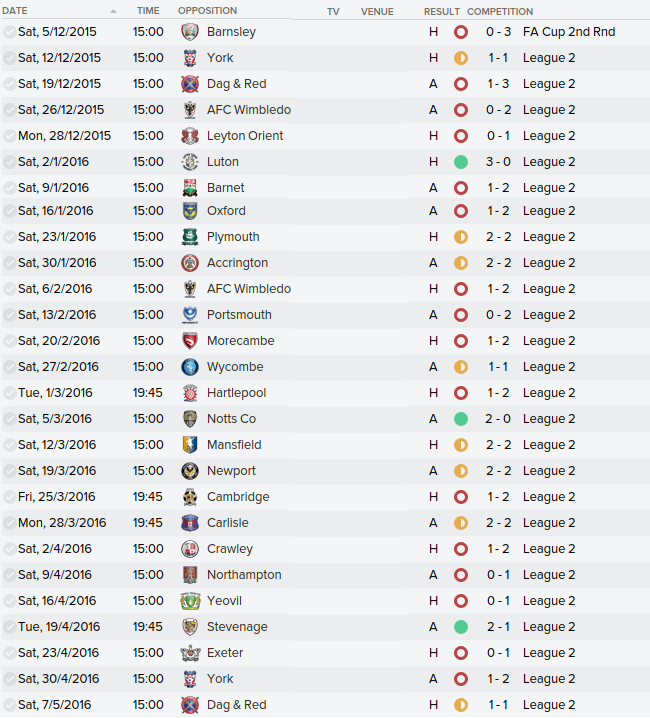
Task: Toggle the checkmark for 2/1/2016 Luton fixture
Action: point(9,162)
